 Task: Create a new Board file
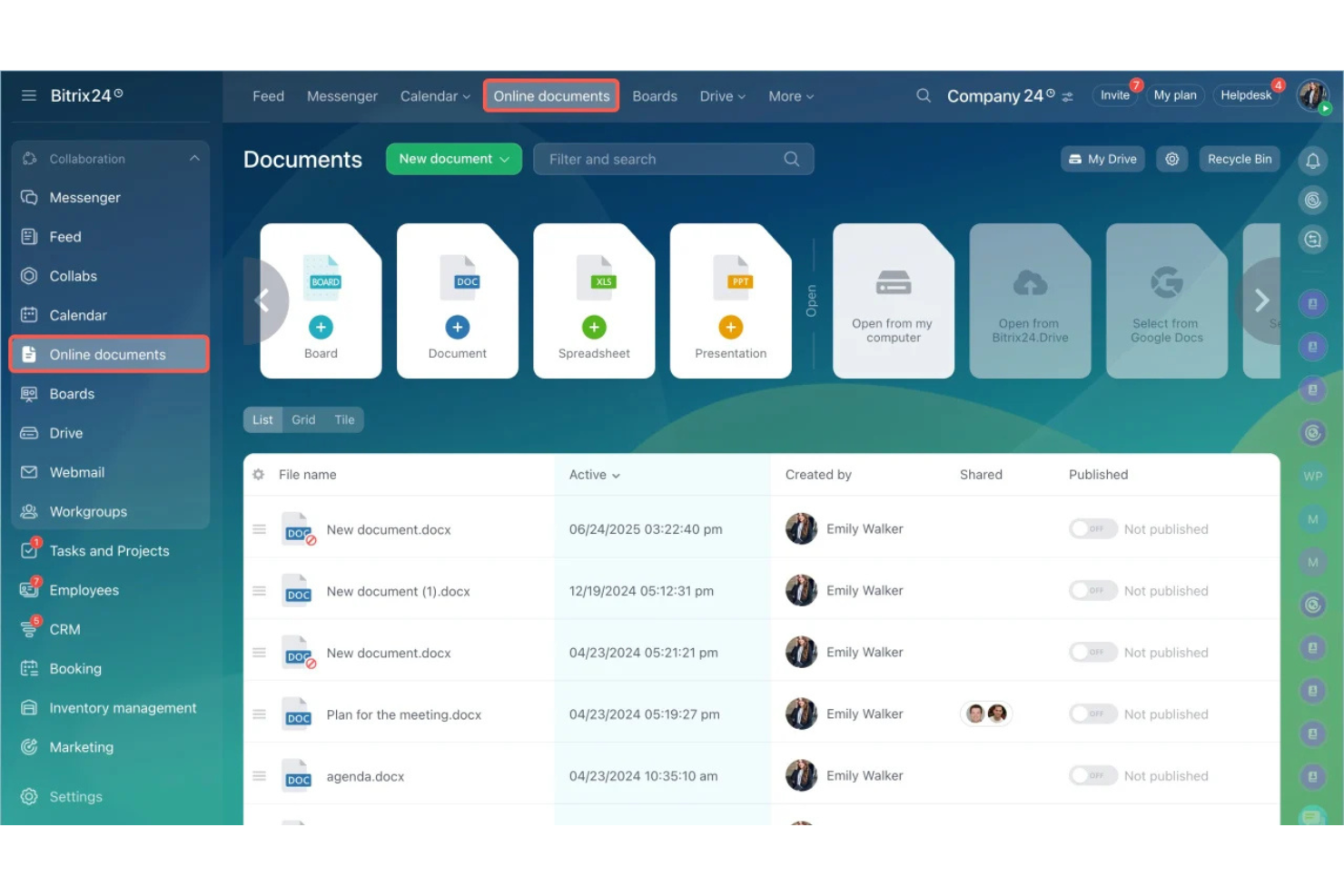tap(321, 300)
